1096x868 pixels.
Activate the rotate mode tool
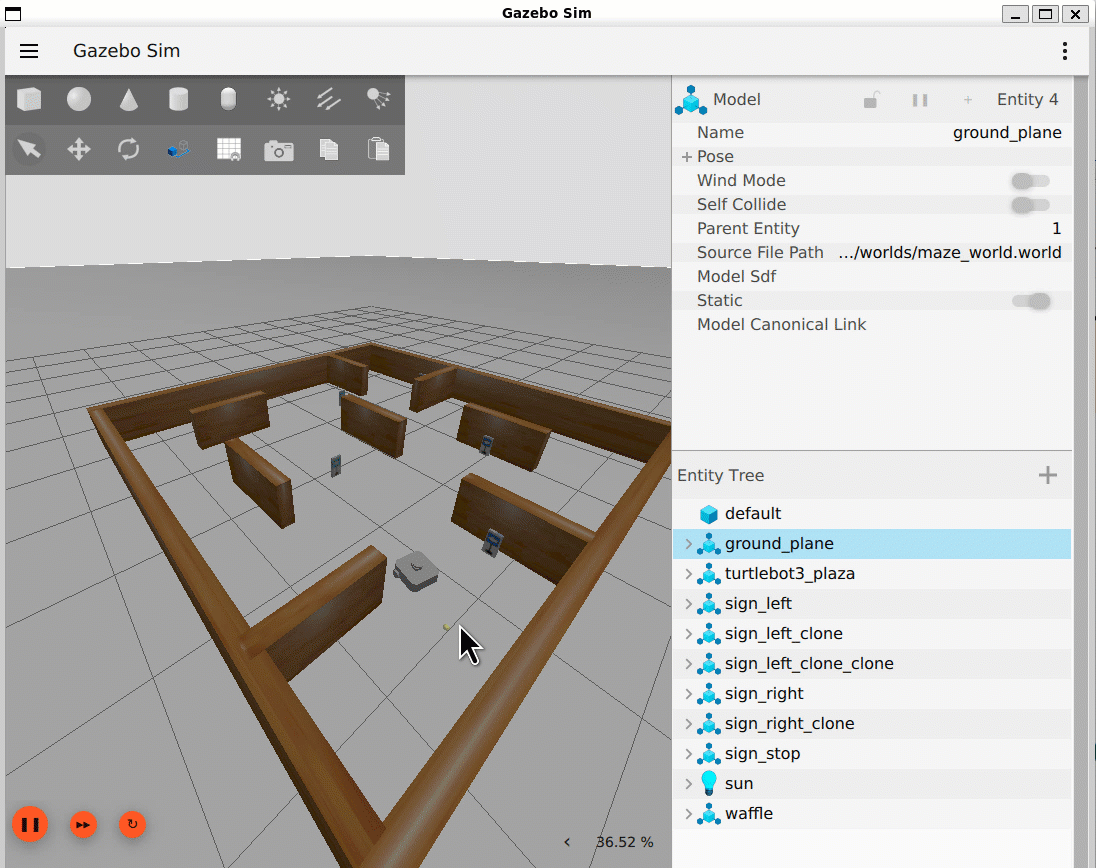(x=129, y=150)
